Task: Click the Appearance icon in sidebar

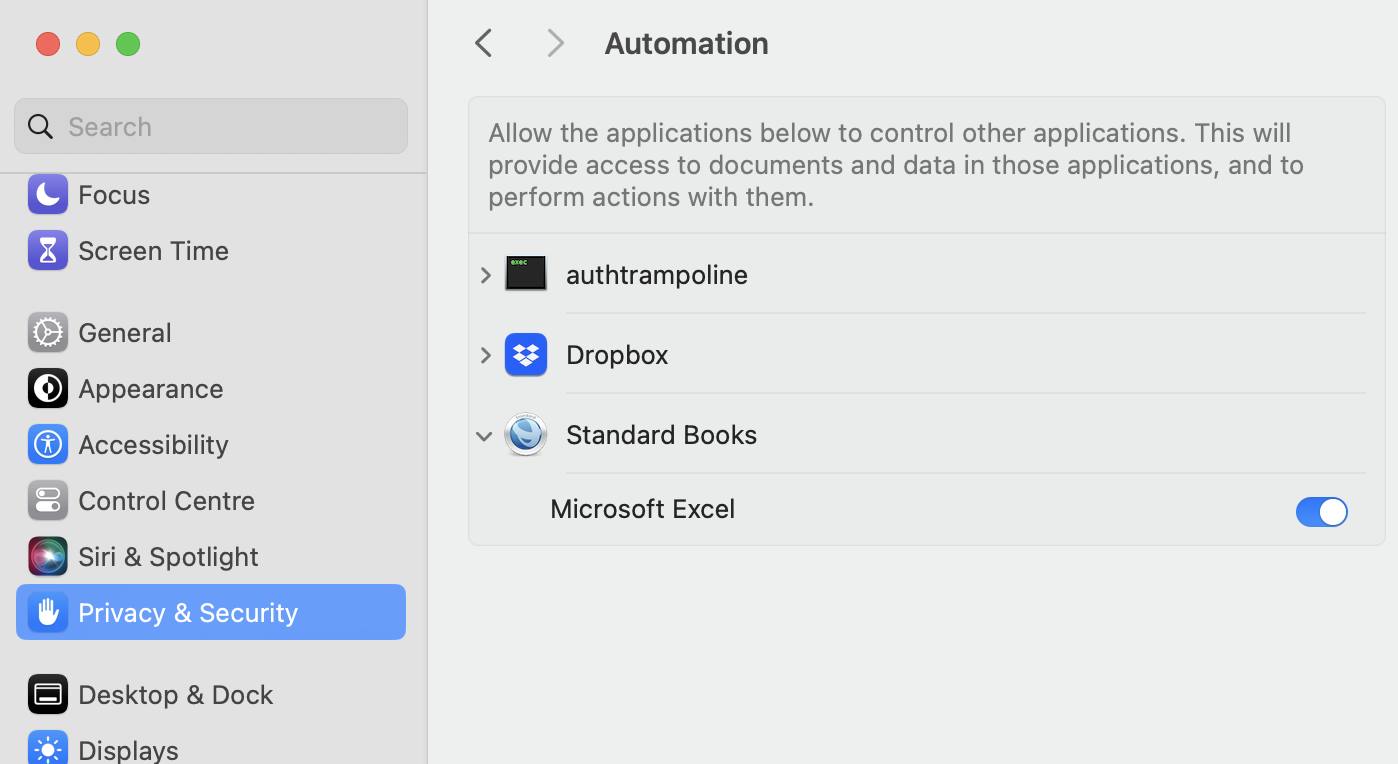Action: tap(47, 388)
